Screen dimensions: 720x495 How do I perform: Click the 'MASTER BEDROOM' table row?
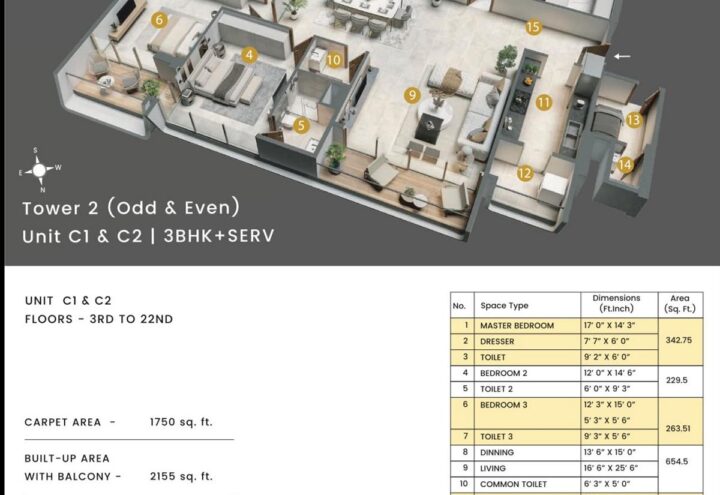pyautogui.click(x=554, y=326)
